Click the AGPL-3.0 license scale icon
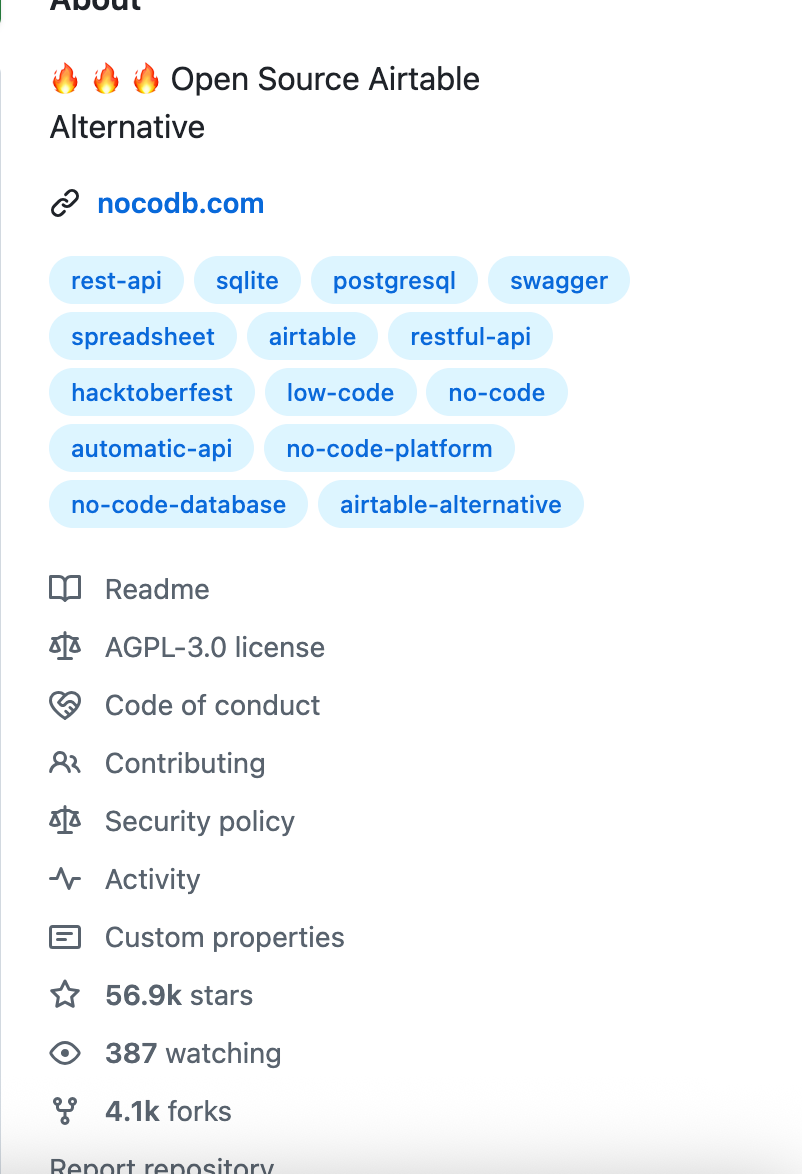 pyautogui.click(x=65, y=647)
